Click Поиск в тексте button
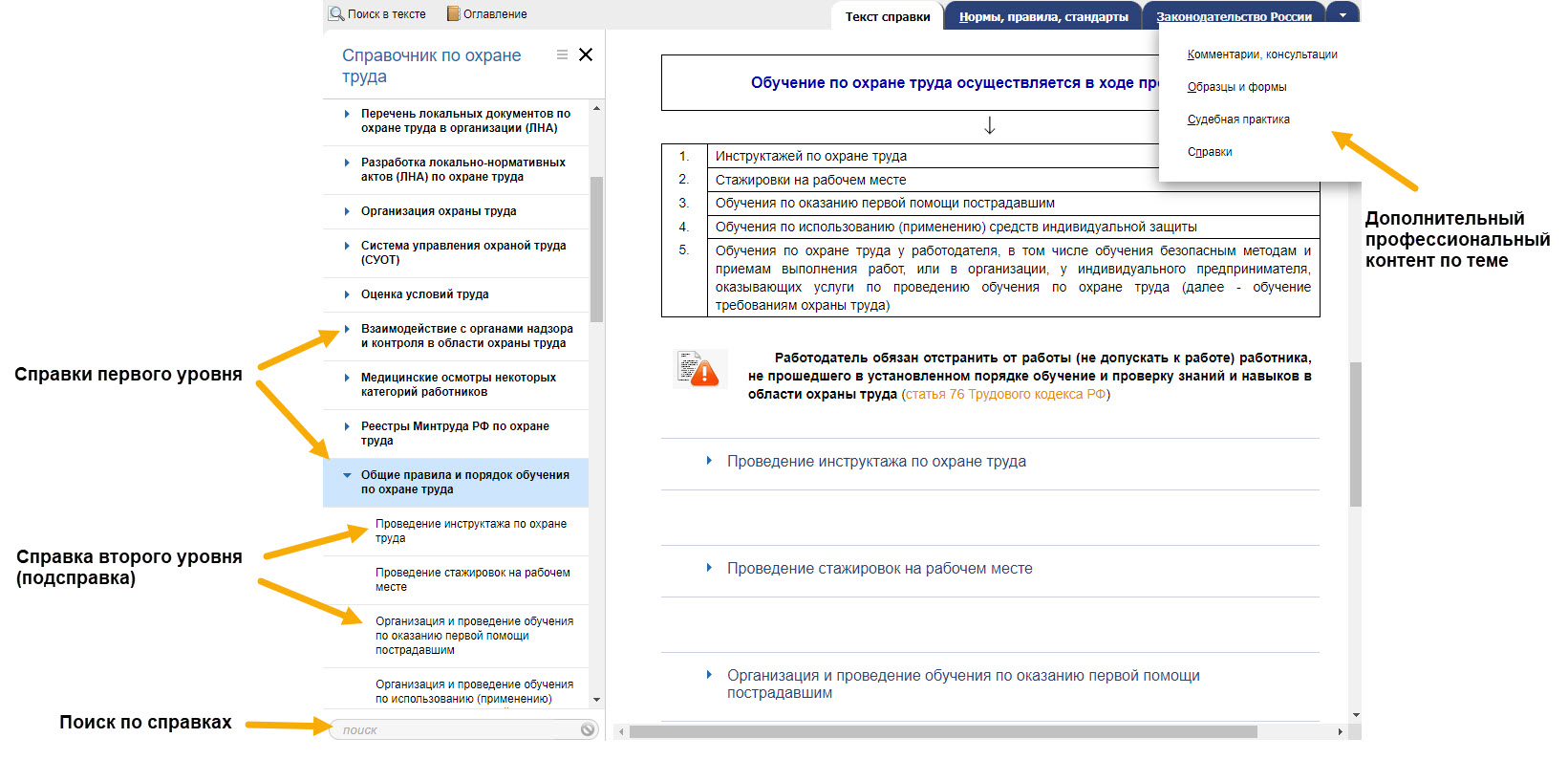Viewport: 1568px width, 760px height. 377,14
